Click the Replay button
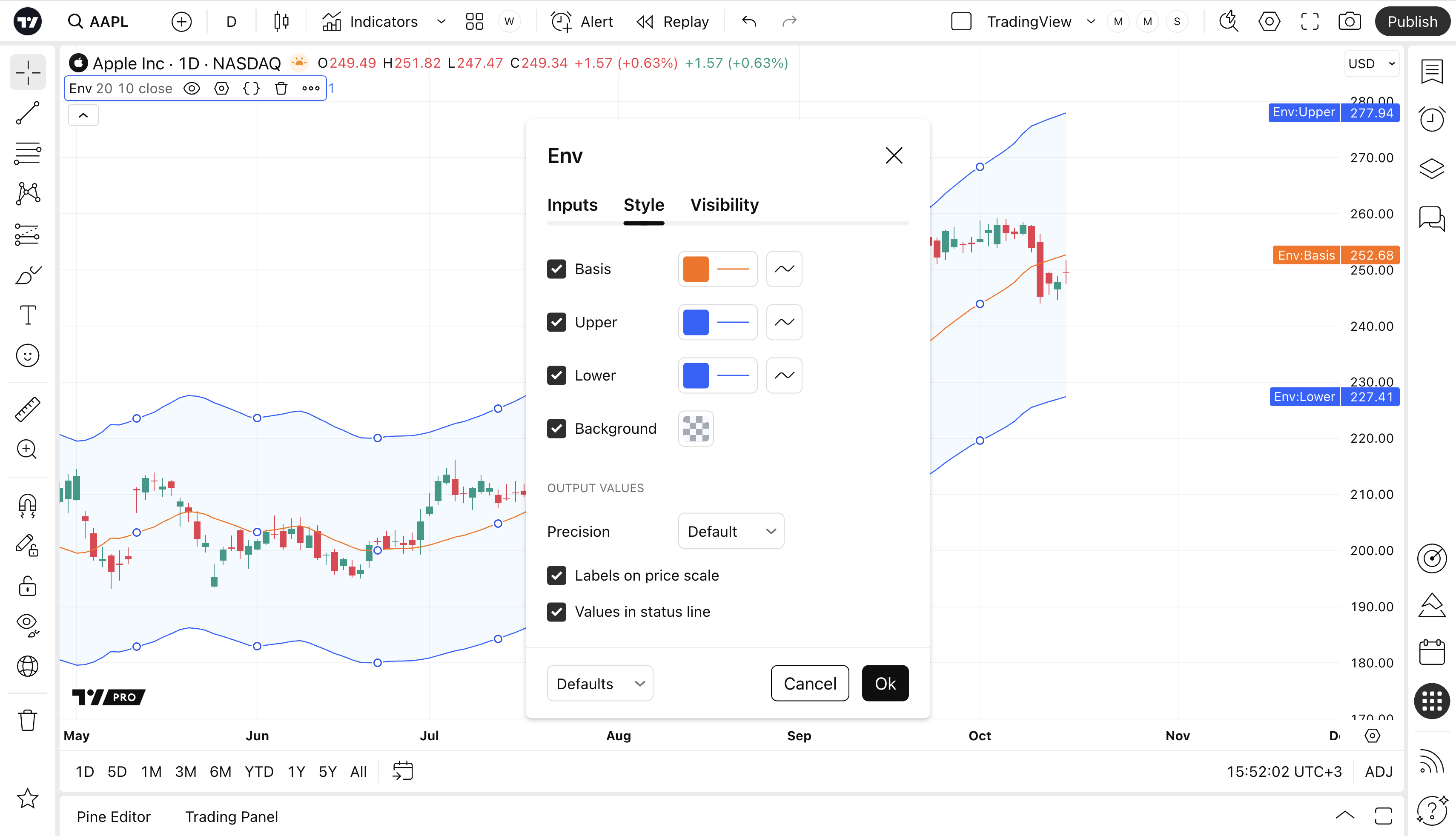1456x836 pixels. pos(673,22)
